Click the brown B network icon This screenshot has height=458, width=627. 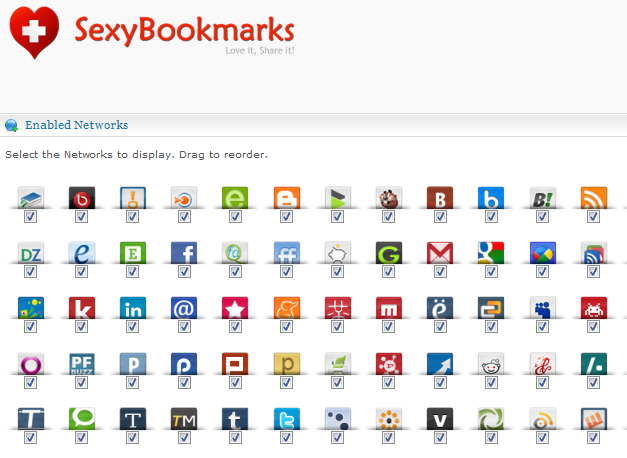440,198
